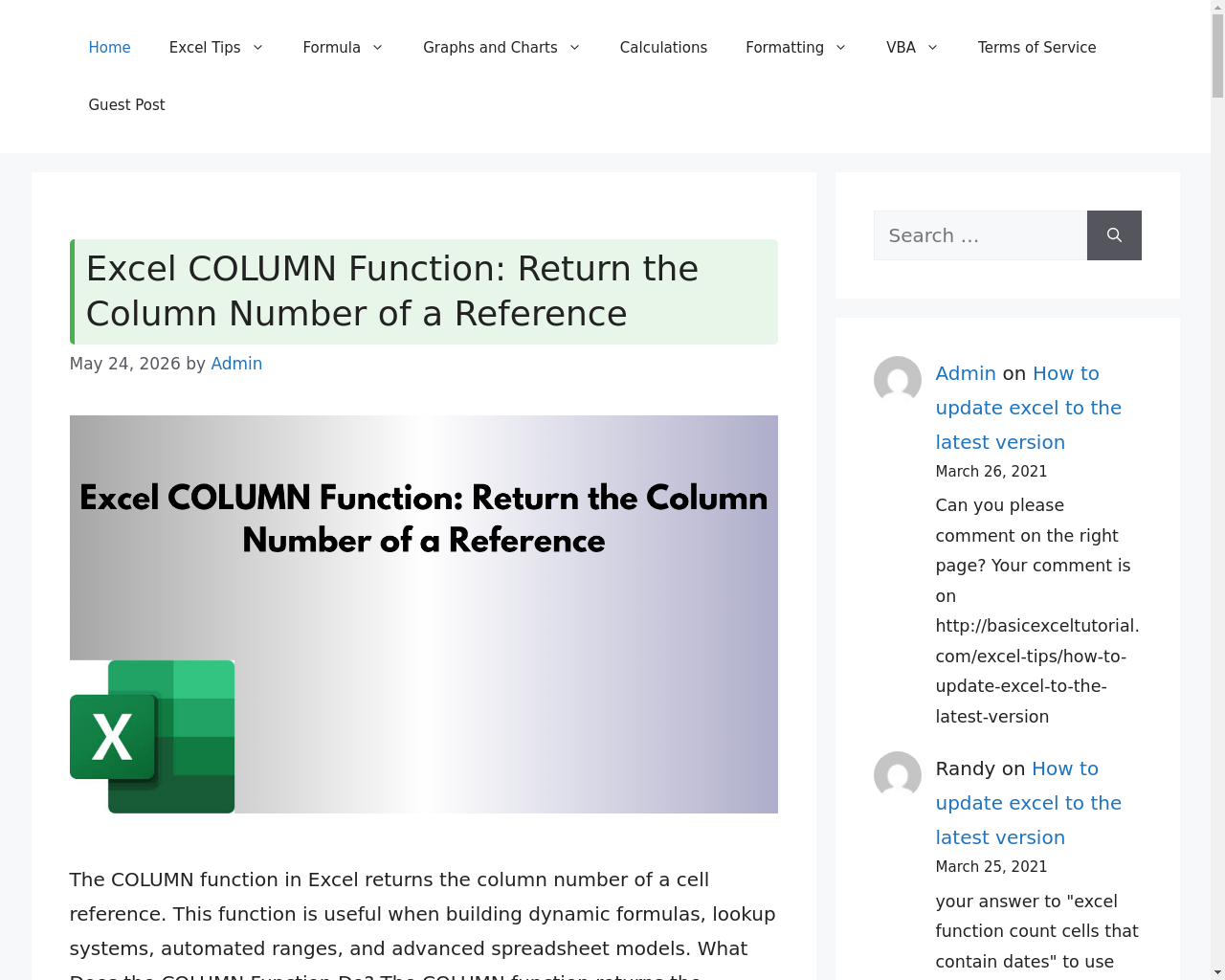Go to the Home menu item
Image resolution: width=1225 pixels, height=980 pixels.
pos(109,48)
